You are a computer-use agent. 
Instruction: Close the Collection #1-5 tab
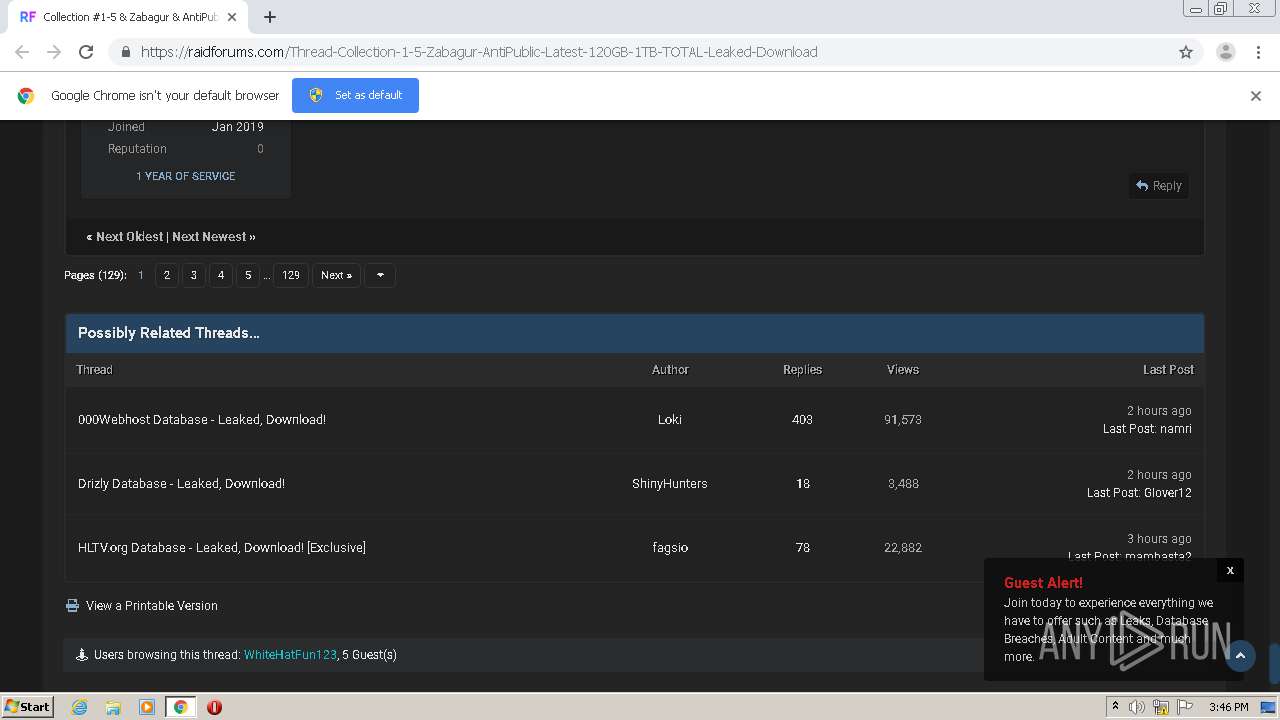pyautogui.click(x=233, y=17)
